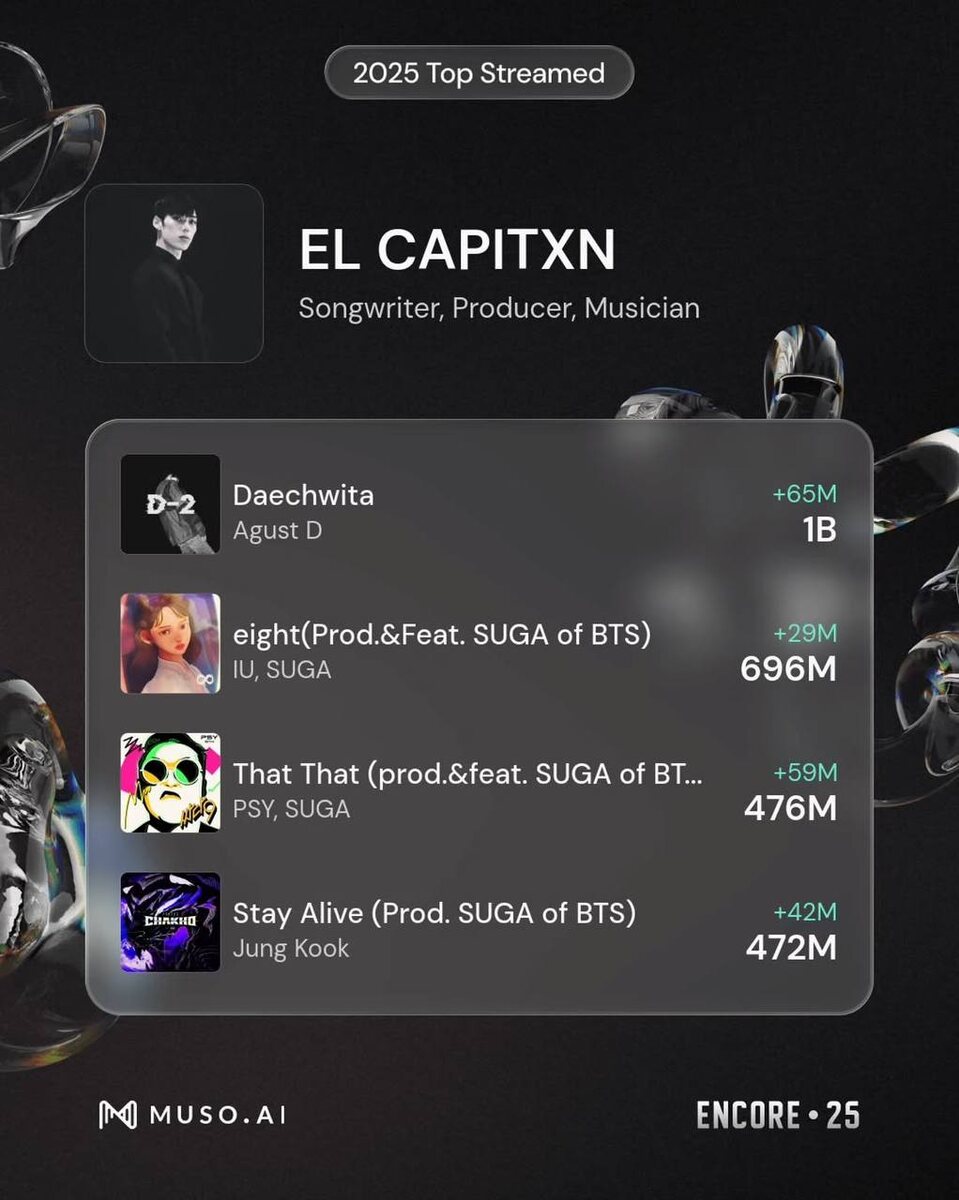Select the D-2 album cover thumbnail
Viewport: 959px width, 1200px height.
tap(170, 504)
